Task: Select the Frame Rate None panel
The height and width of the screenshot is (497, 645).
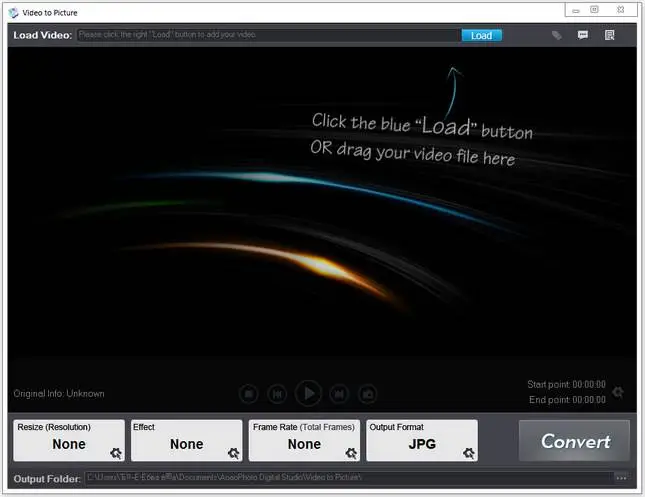Action: pyautogui.click(x=304, y=440)
